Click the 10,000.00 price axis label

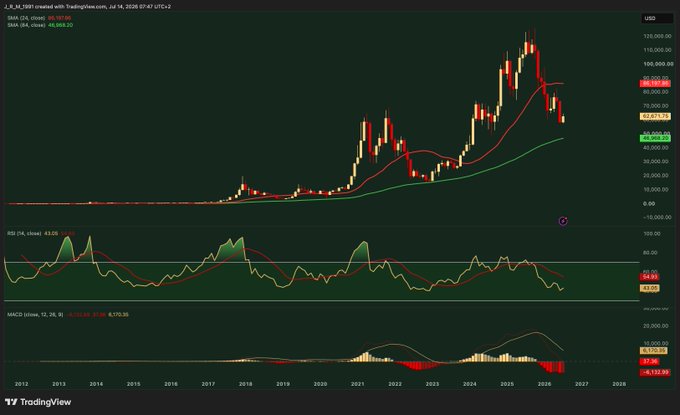[x=657, y=190]
